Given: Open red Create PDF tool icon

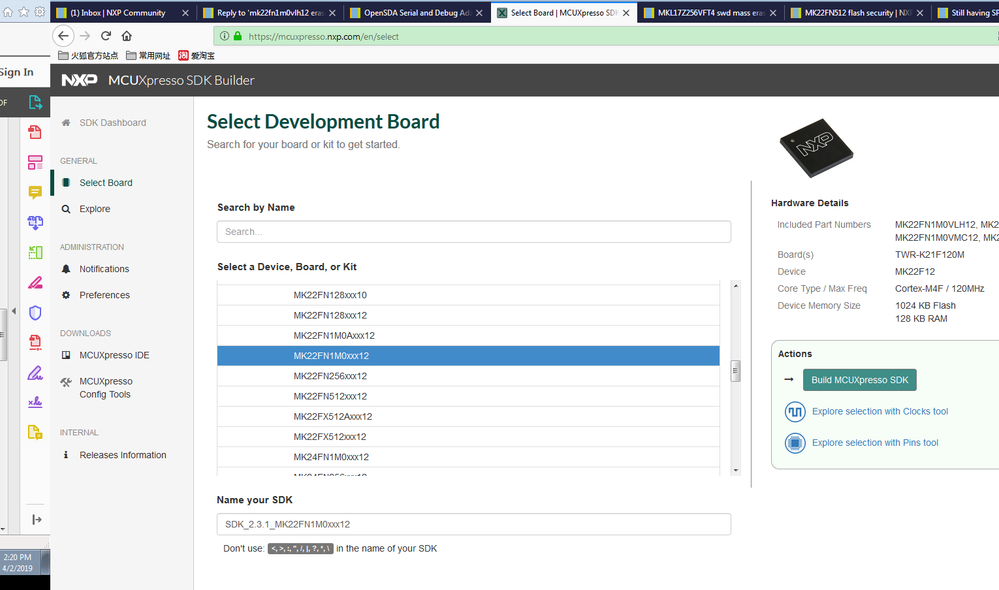Looking at the screenshot, I should click(35, 132).
